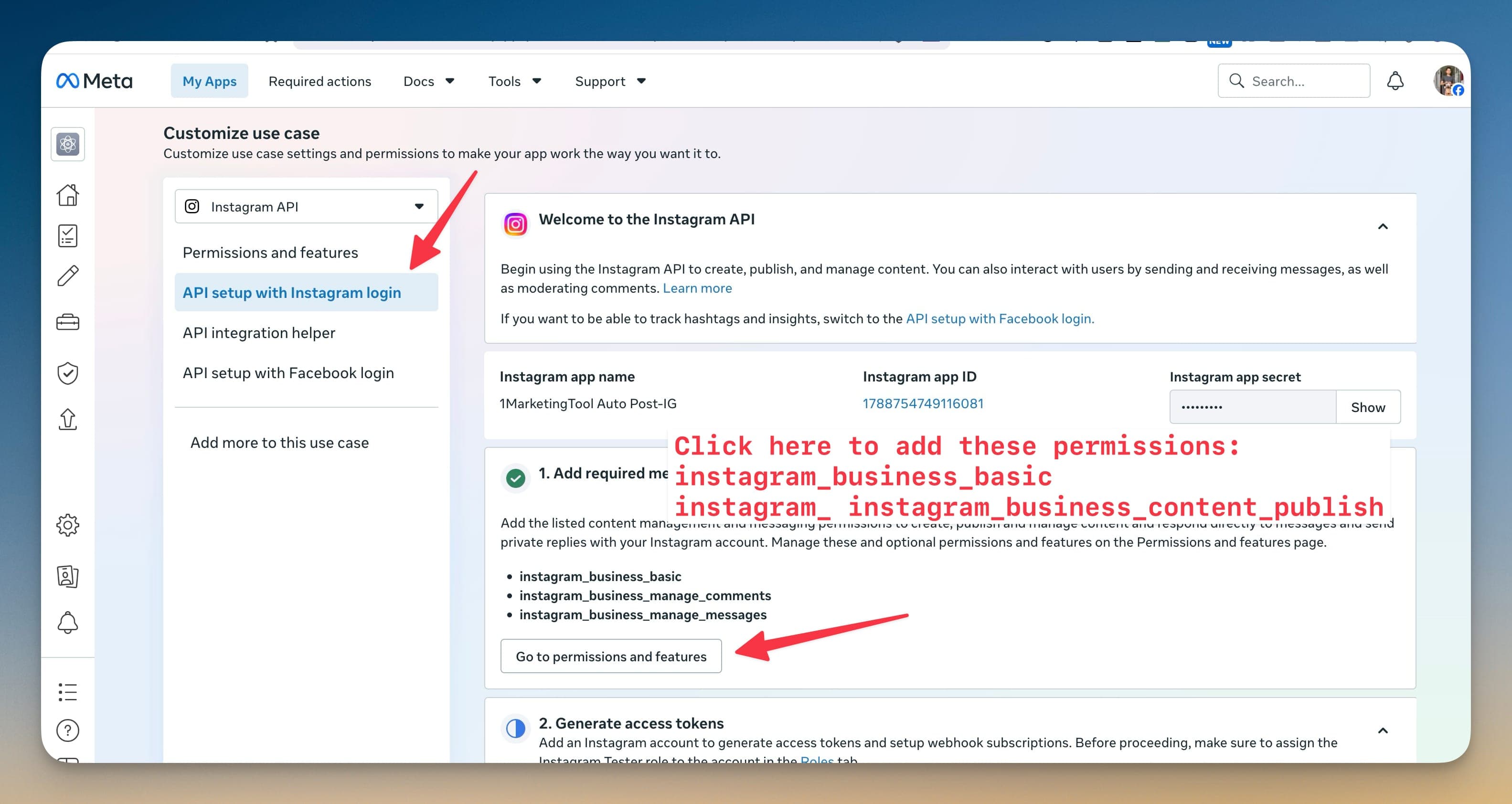This screenshot has width=1512, height=804.
Task: Open the Dashboard home icon in sidebar
Action: click(68, 195)
